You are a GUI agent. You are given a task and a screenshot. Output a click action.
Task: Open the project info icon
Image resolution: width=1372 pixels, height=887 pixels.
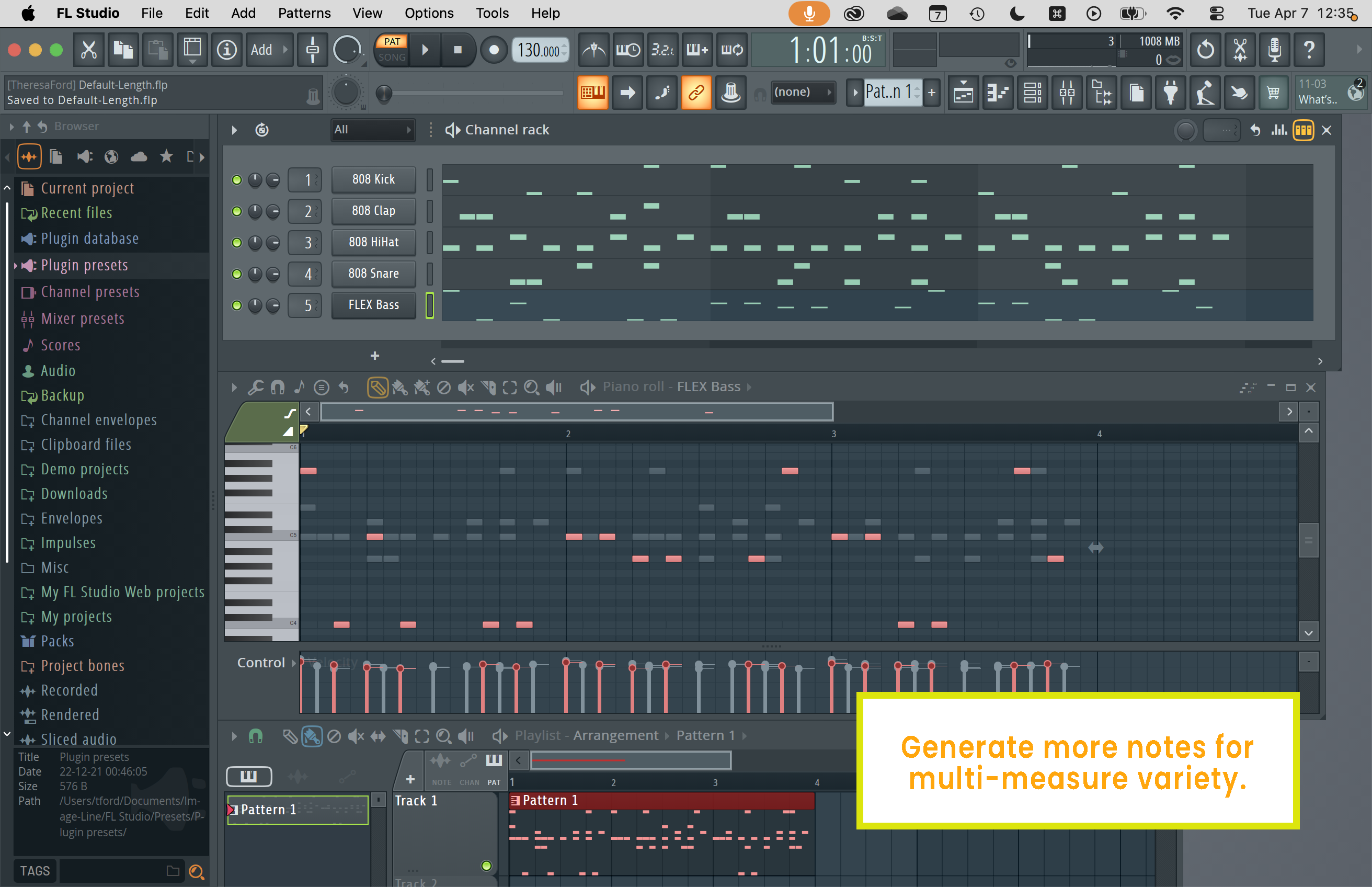[226, 50]
